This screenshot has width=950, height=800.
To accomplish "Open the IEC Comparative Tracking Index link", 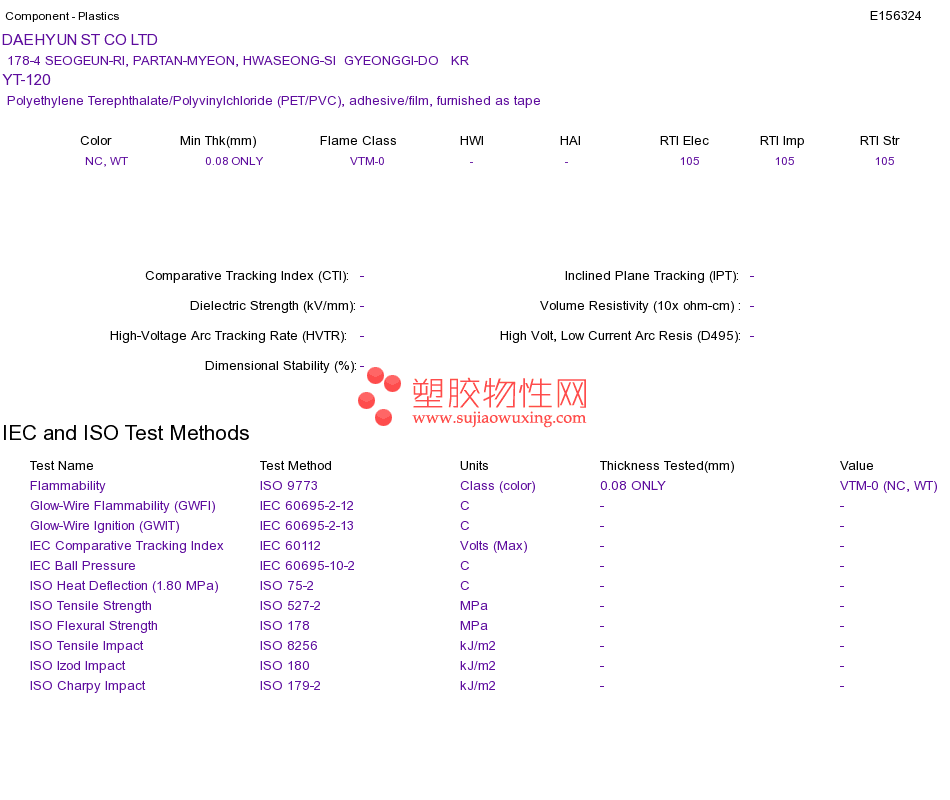I will (x=127, y=545).
